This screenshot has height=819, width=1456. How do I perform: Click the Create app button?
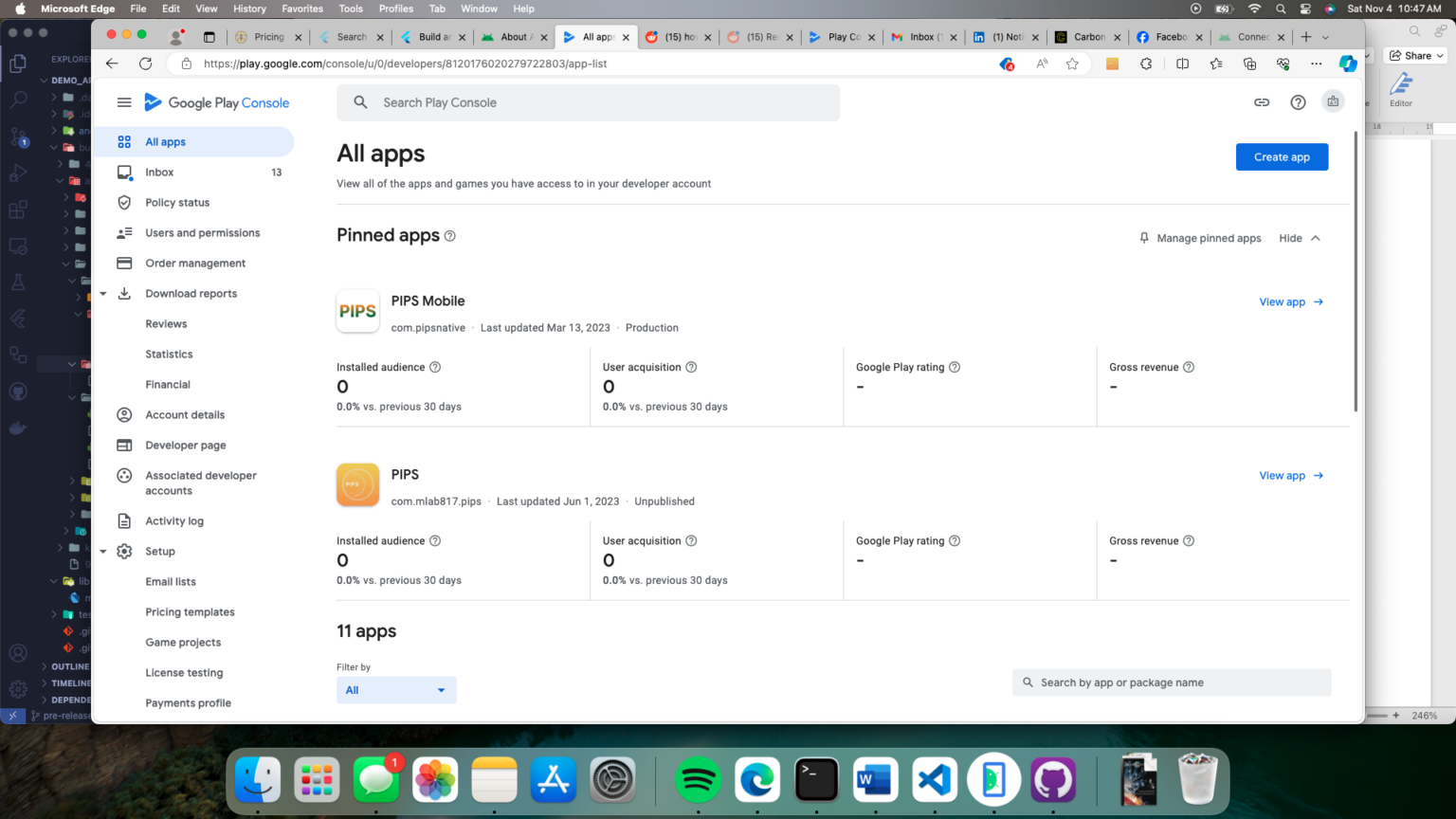1282,156
